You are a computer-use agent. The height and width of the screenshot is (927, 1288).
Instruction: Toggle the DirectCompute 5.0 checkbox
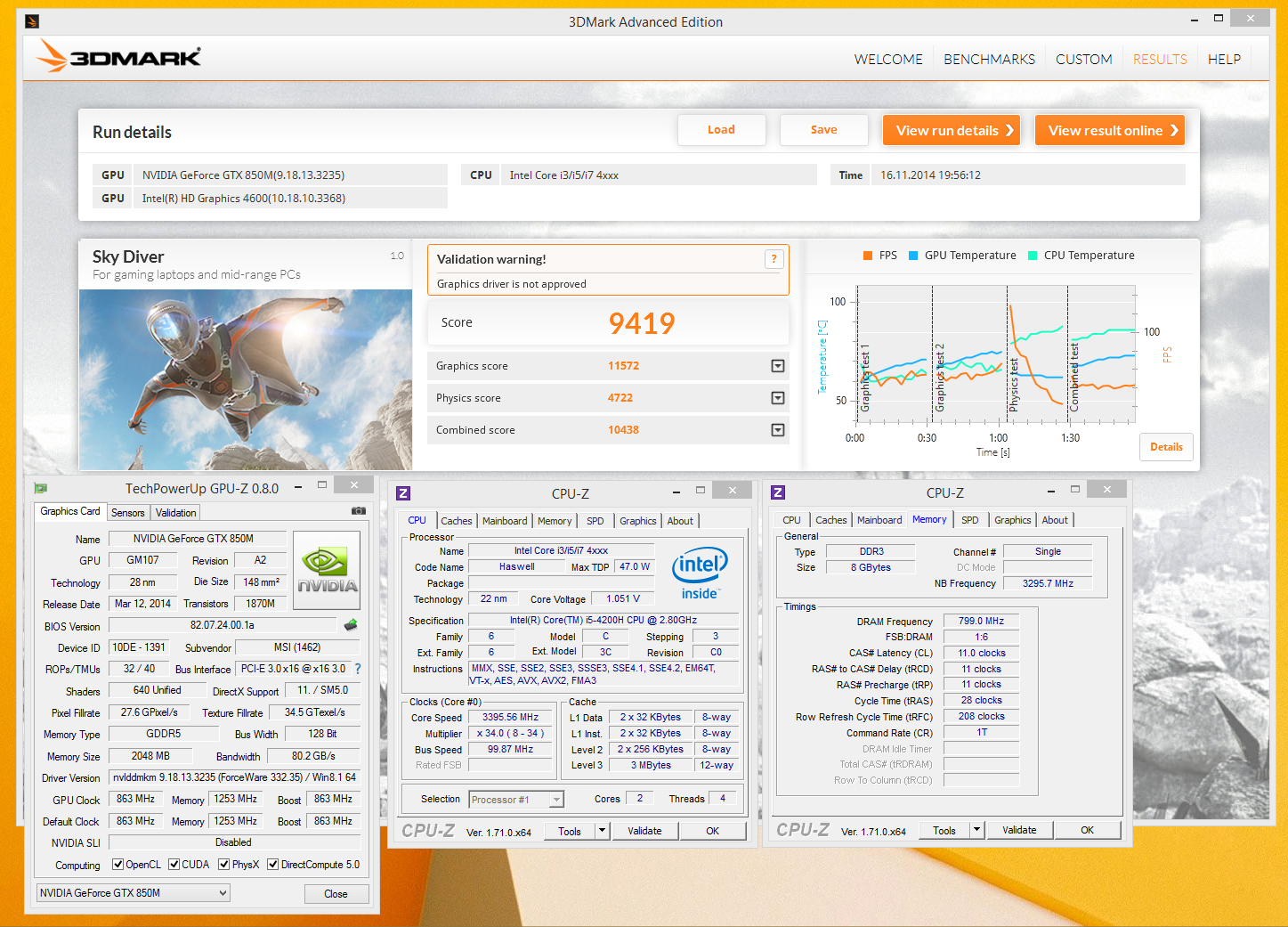(x=273, y=865)
